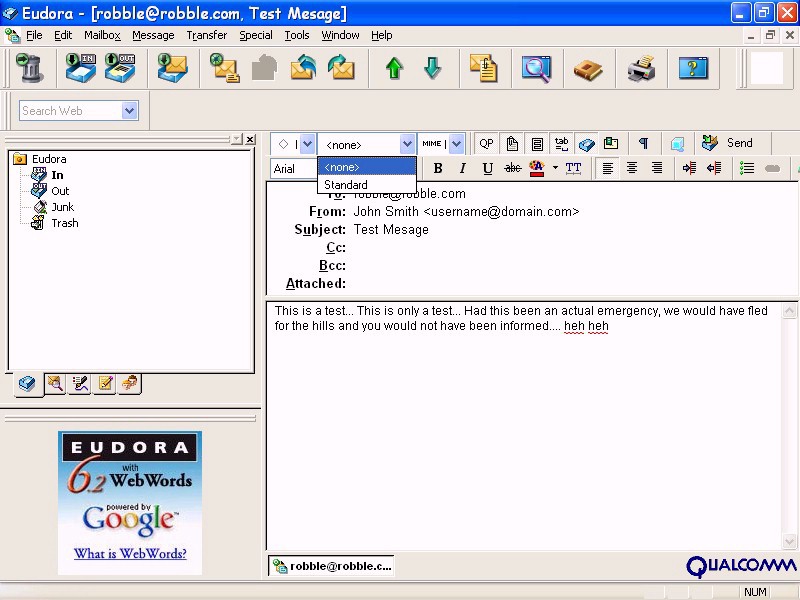The height and width of the screenshot is (600, 800).
Task: Click the Increase Indent icon
Action: [689, 168]
